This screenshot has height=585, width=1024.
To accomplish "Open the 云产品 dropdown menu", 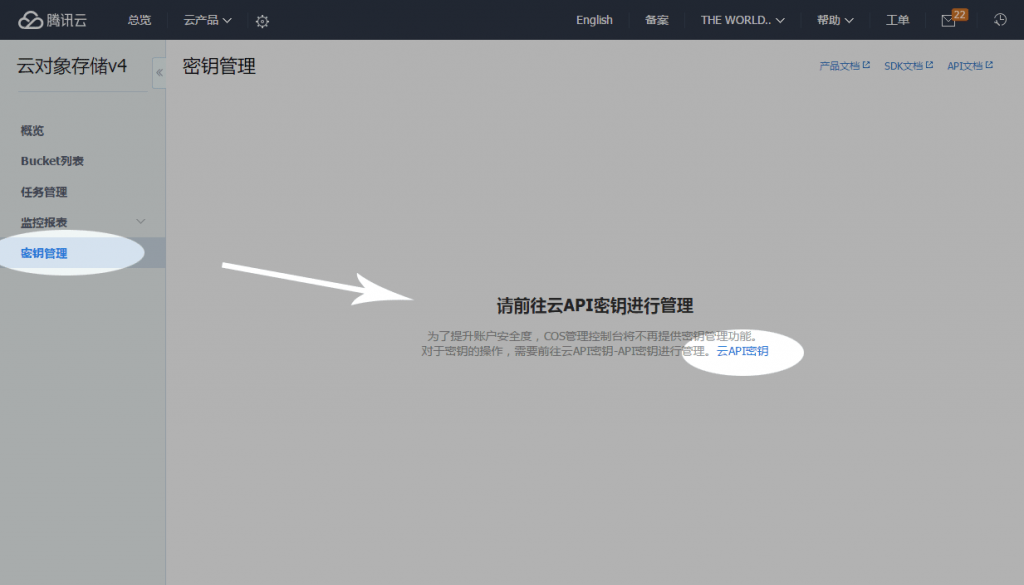I will coord(207,20).
